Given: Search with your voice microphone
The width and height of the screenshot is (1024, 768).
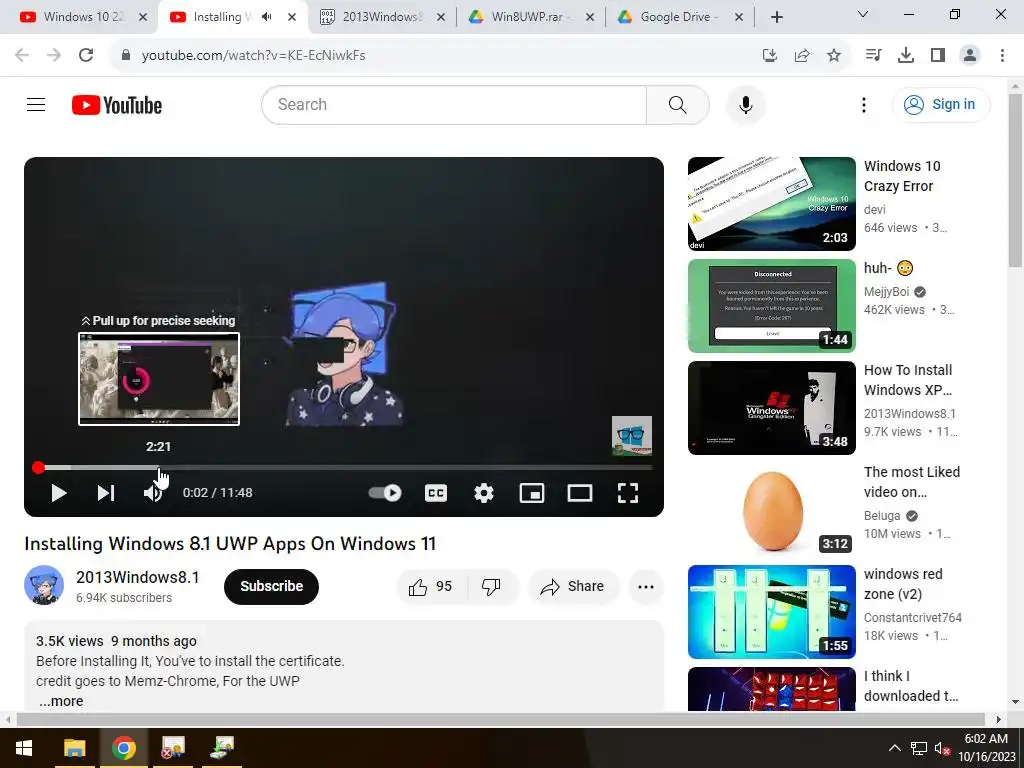Looking at the screenshot, I should (x=746, y=104).
